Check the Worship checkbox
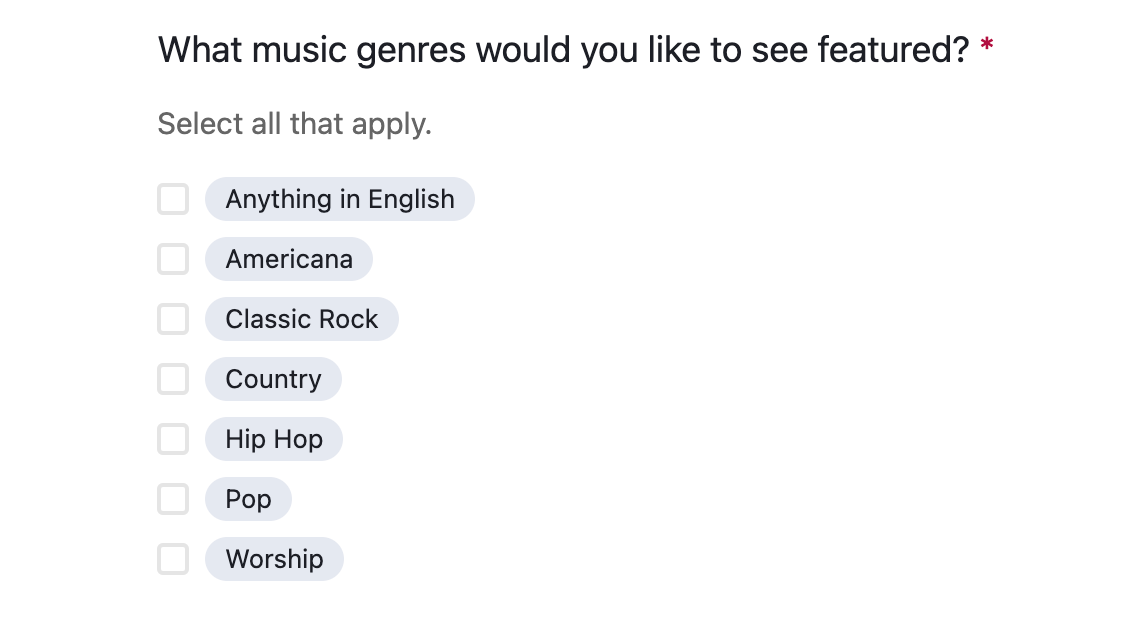The width and height of the screenshot is (1124, 624). click(x=173, y=559)
